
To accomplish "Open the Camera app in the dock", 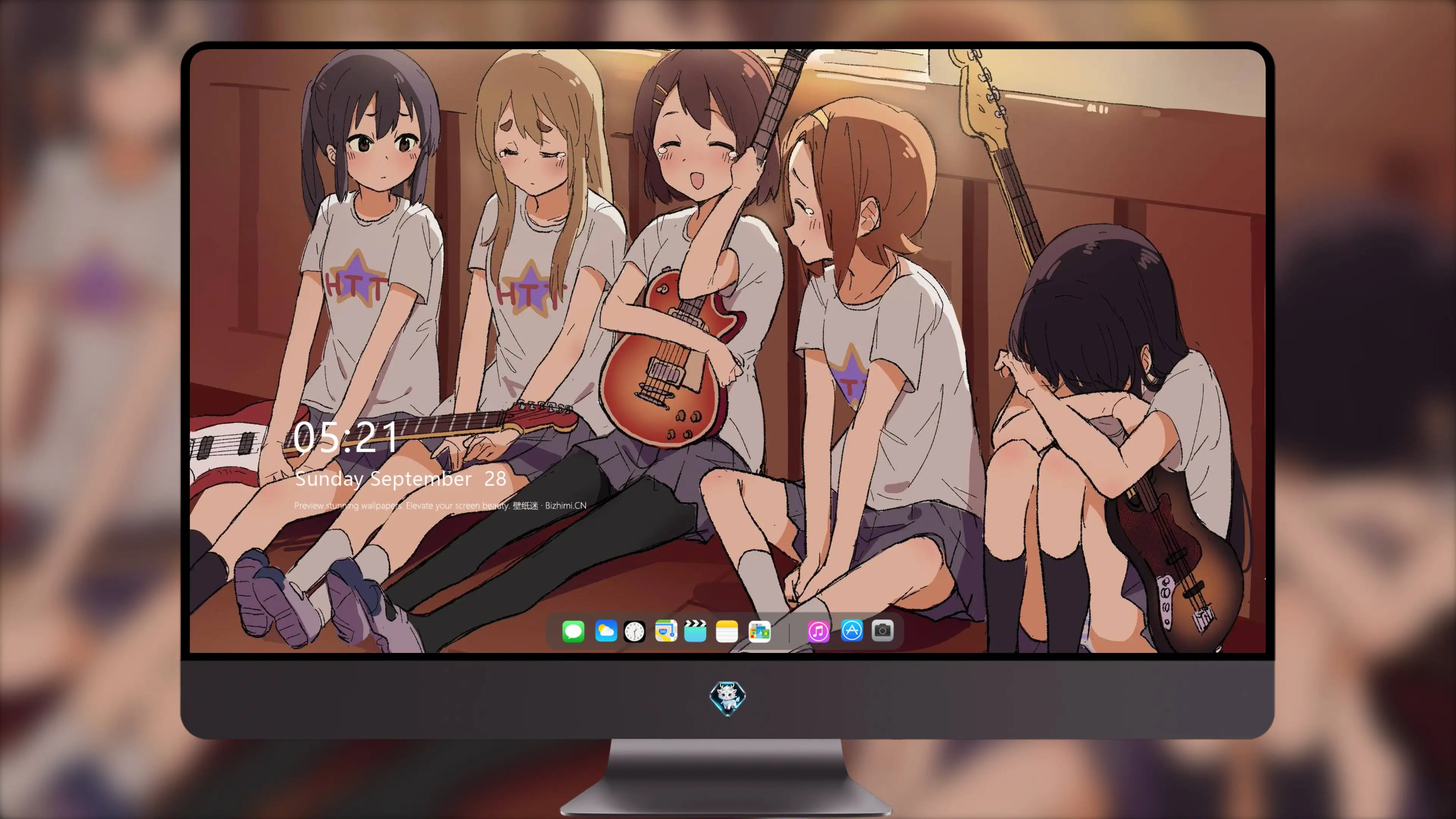I will coord(882,630).
